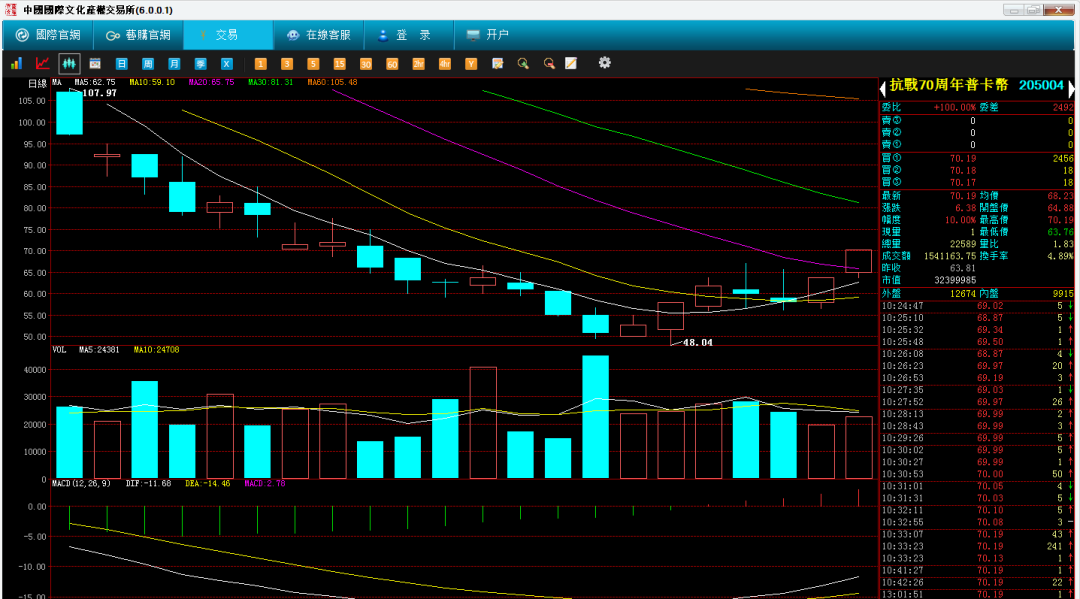Click instrument name 抗戰70周年普卡幣
This screenshot has height=599, width=1080.
tap(948, 85)
